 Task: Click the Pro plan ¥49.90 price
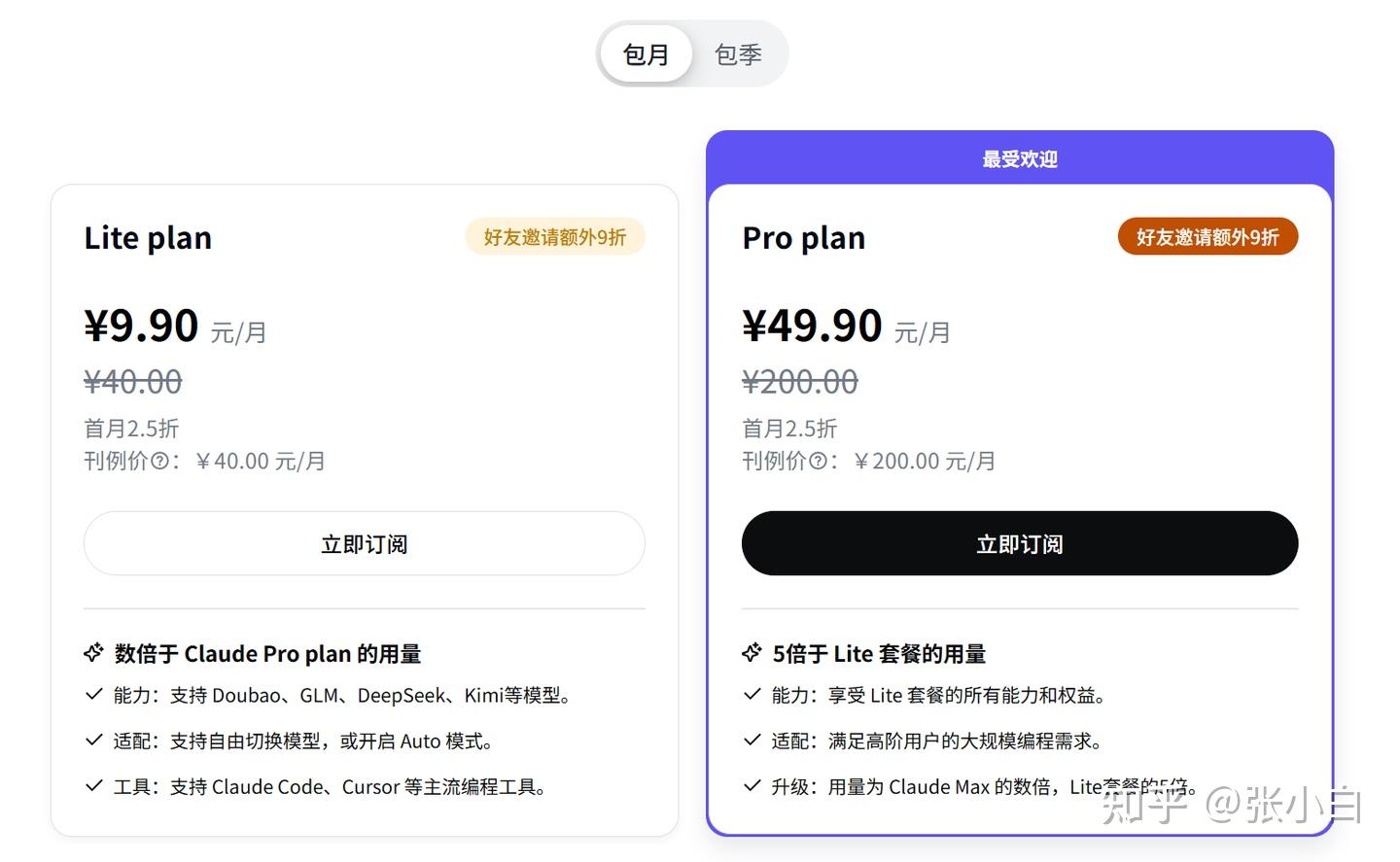pyautogui.click(x=812, y=326)
